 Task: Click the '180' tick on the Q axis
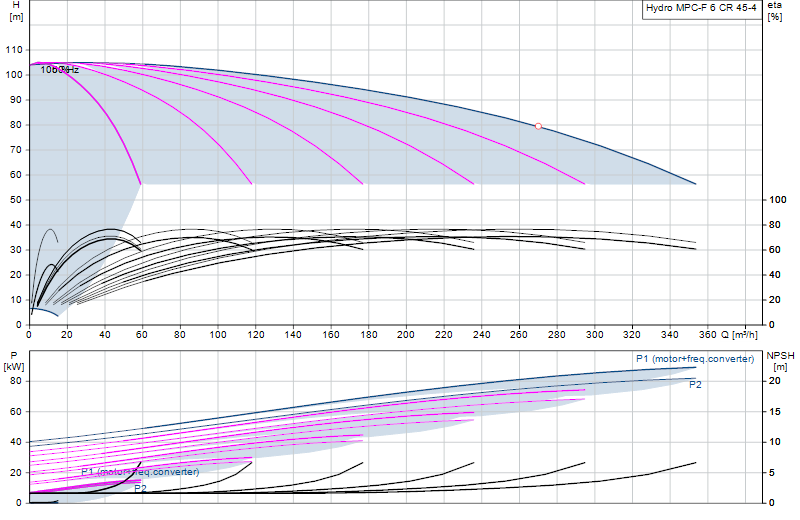pos(369,335)
